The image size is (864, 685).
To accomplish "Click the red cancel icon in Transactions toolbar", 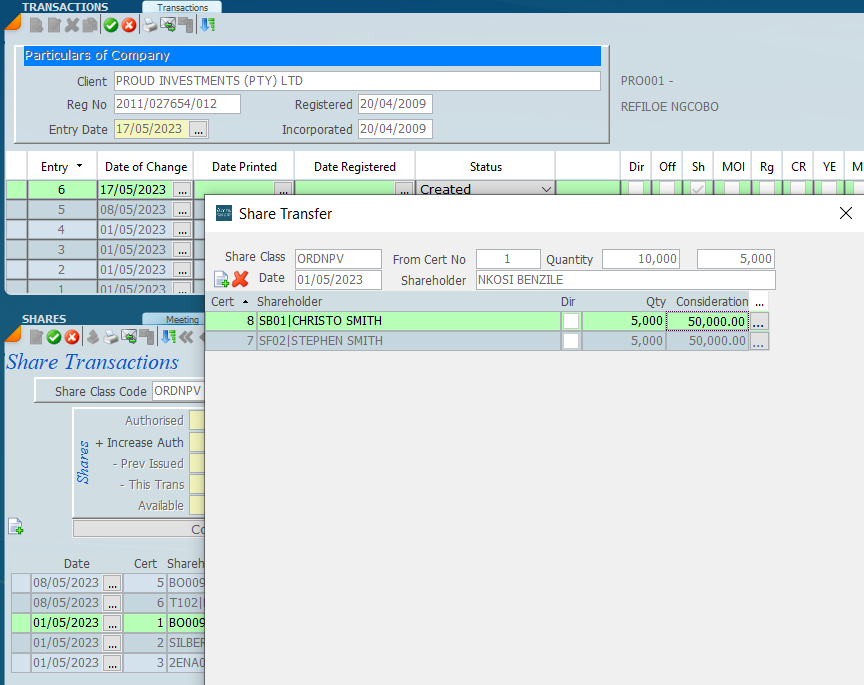I will pos(129,25).
